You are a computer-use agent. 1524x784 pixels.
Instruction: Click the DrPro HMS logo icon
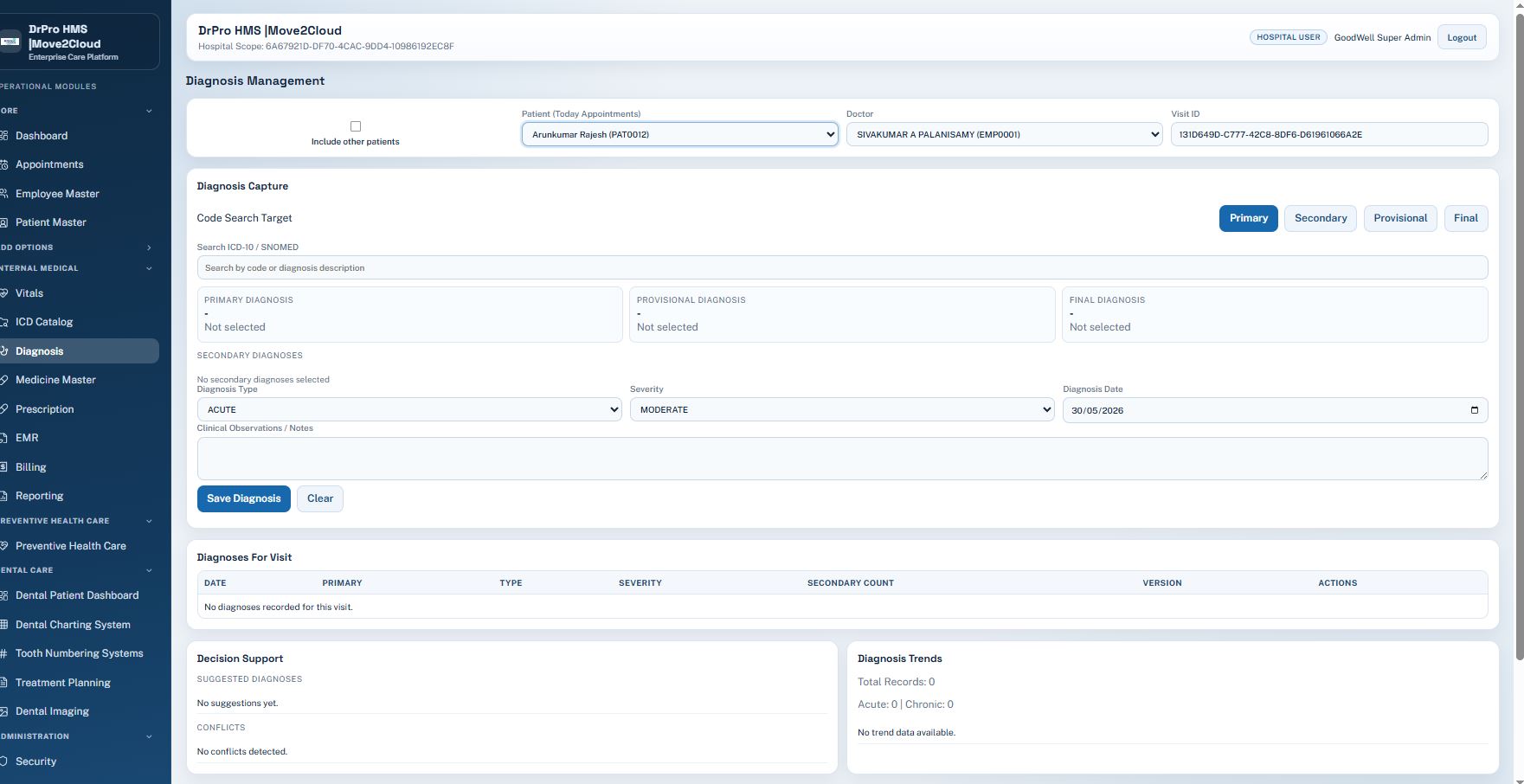click(x=10, y=42)
